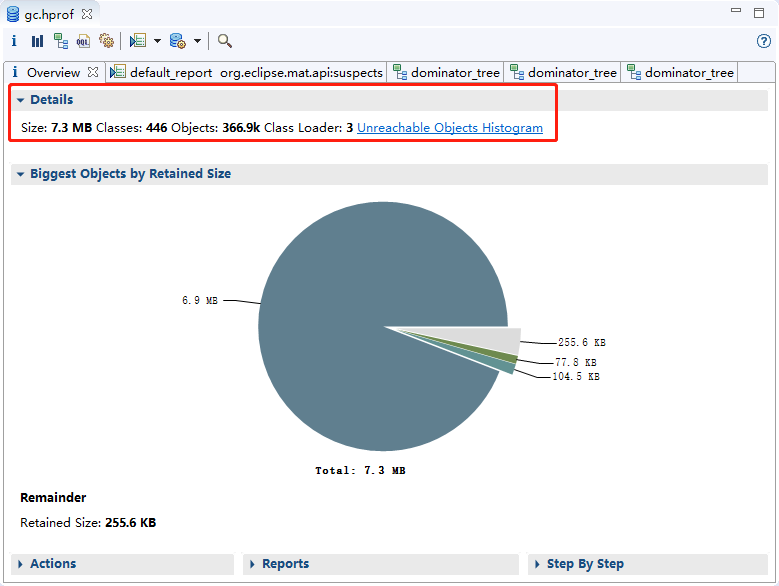Image resolution: width=779 pixels, height=586 pixels.
Task: Expand the Step By Step section
Action: point(537,564)
